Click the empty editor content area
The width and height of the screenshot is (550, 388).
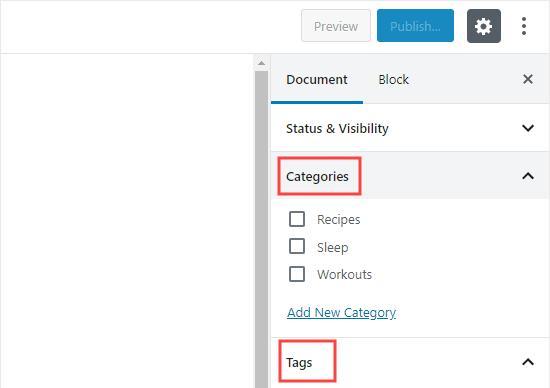click(x=127, y=221)
